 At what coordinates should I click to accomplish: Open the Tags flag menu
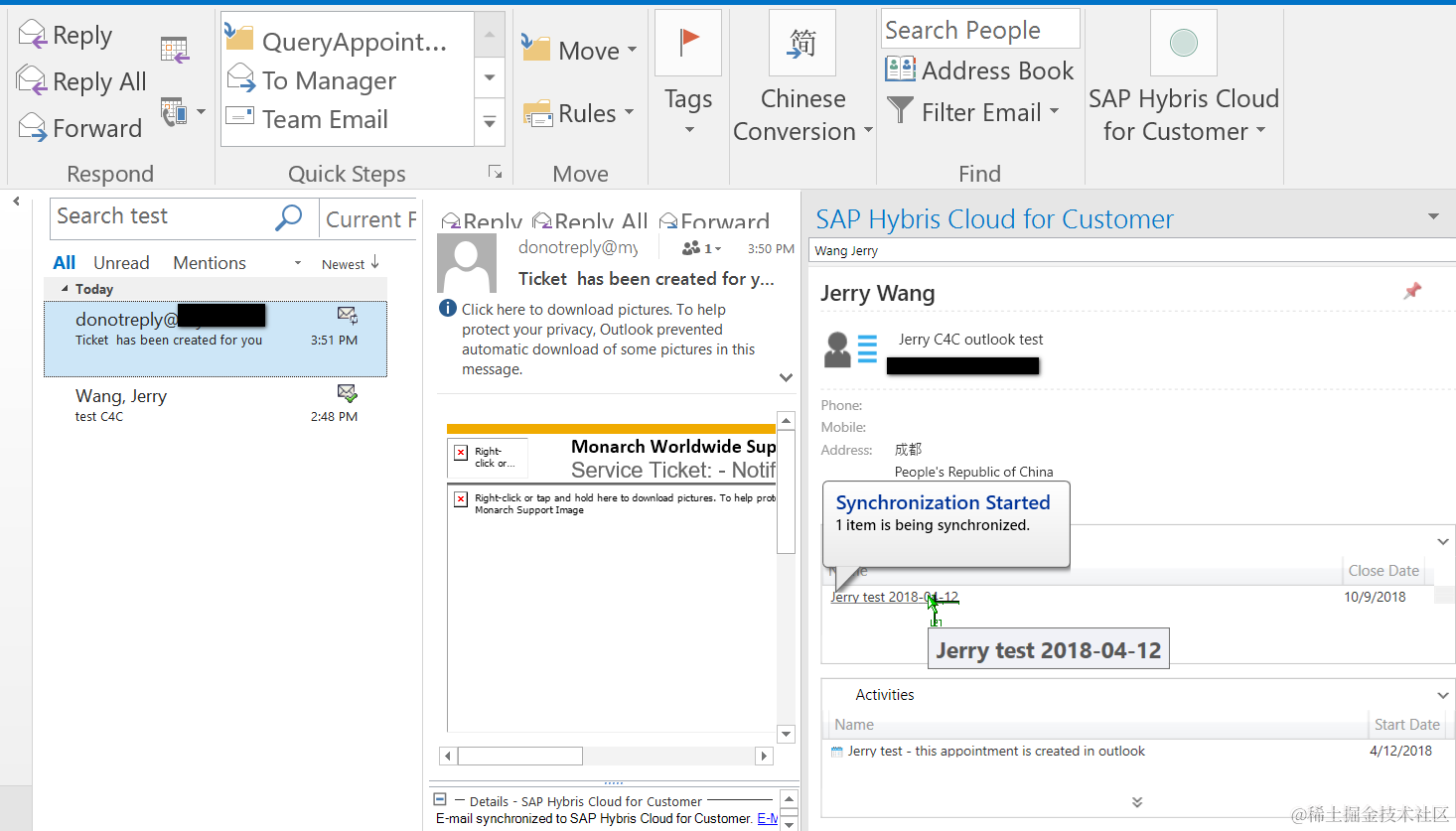(688, 74)
